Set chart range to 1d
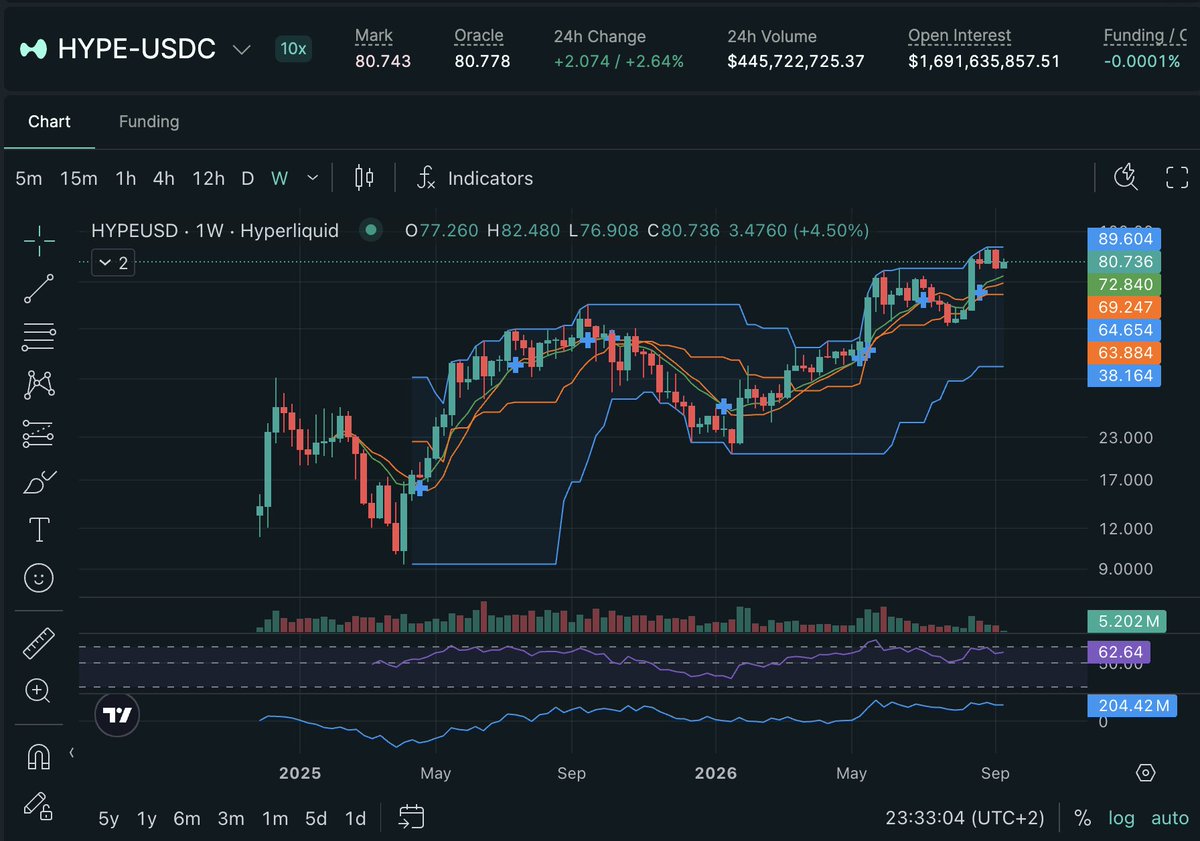The image size is (1200, 841). click(355, 818)
